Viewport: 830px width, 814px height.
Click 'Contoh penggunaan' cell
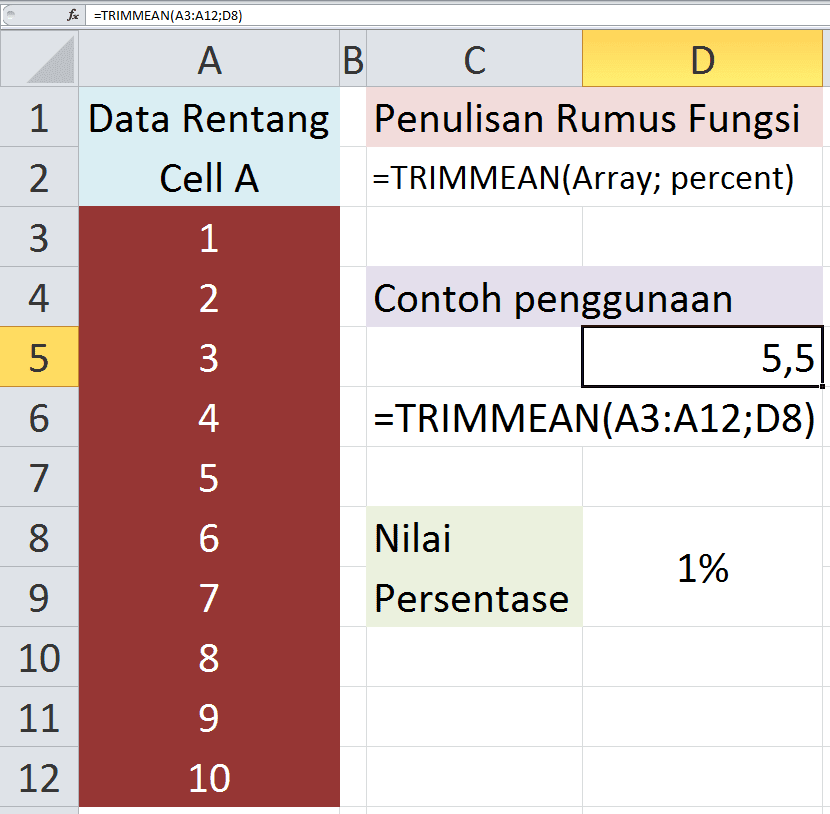(x=594, y=296)
